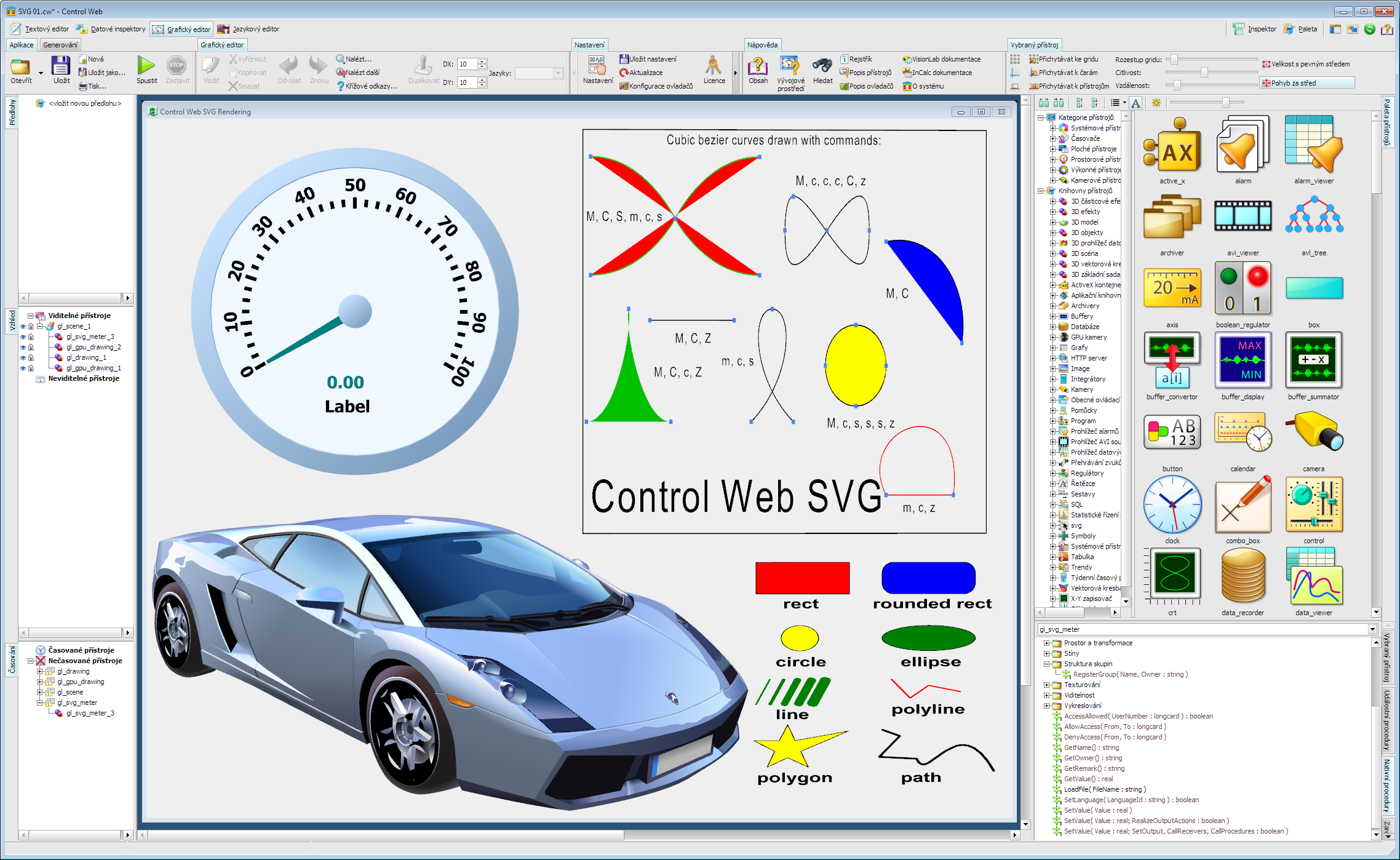Viewport: 1400px width, 860px height.
Task: Pick the boolean_regulator instrument icon
Action: point(1243,289)
